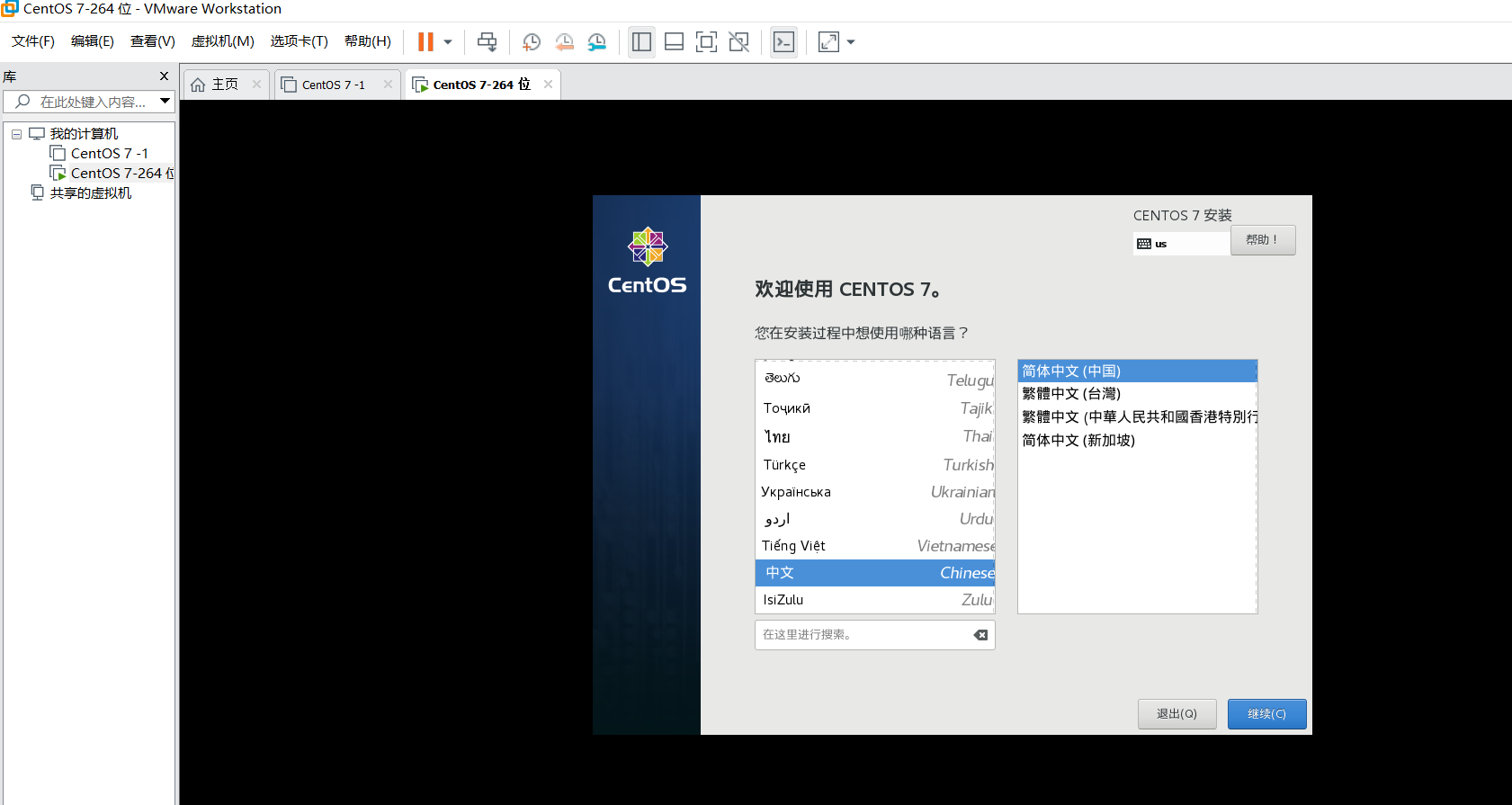Select Telugu in the language list
Screen dimensions: 1512x805
tap(875, 380)
